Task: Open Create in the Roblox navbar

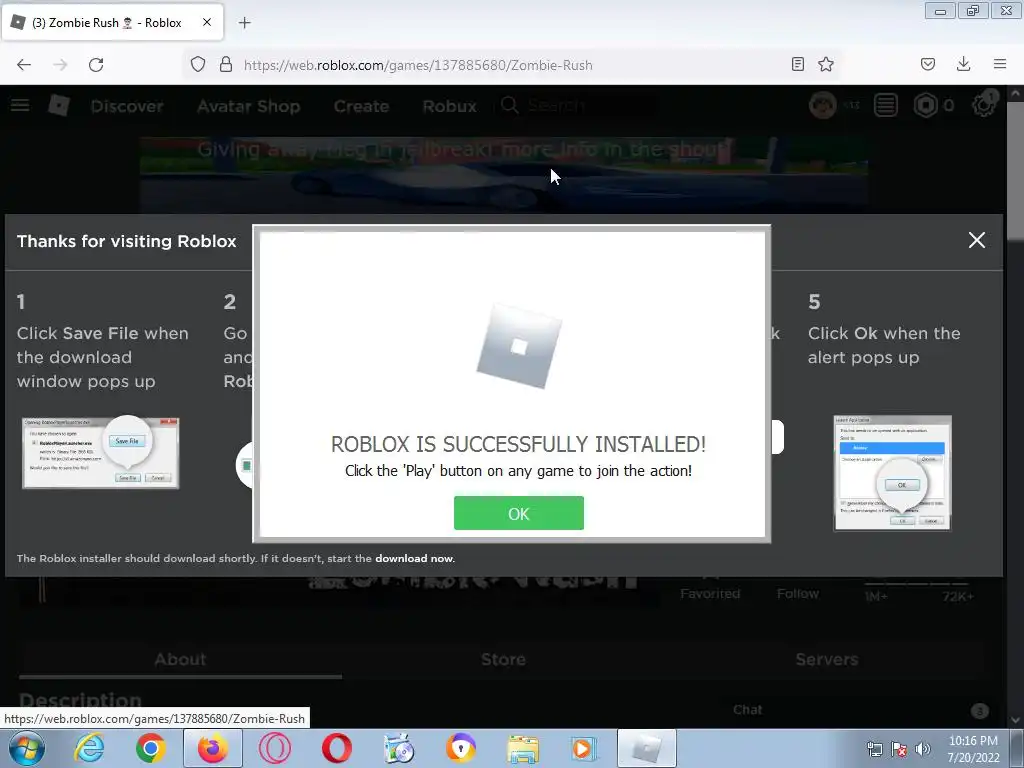Action: click(x=361, y=106)
